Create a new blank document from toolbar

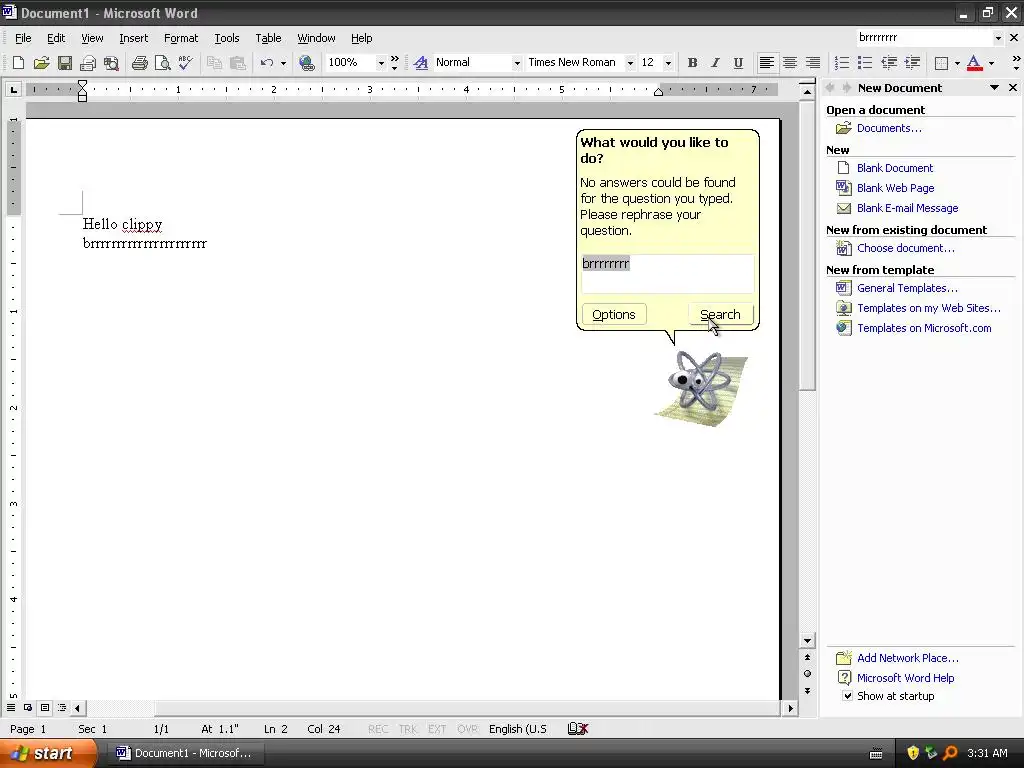click(18, 63)
